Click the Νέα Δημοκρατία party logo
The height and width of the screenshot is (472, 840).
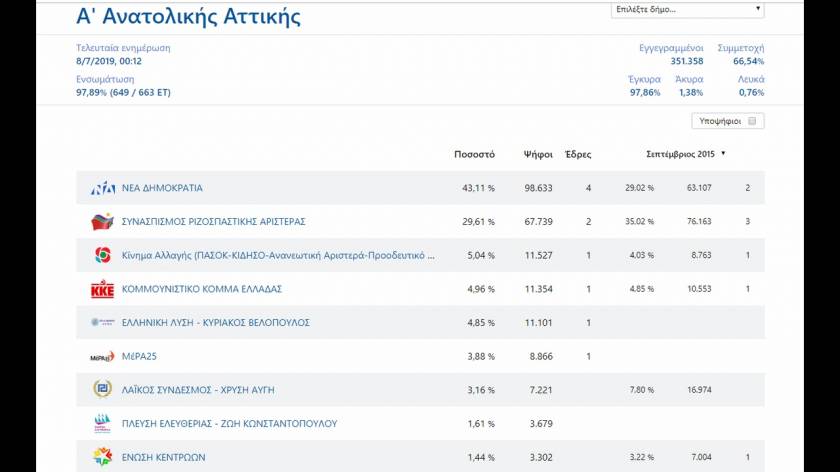point(103,188)
